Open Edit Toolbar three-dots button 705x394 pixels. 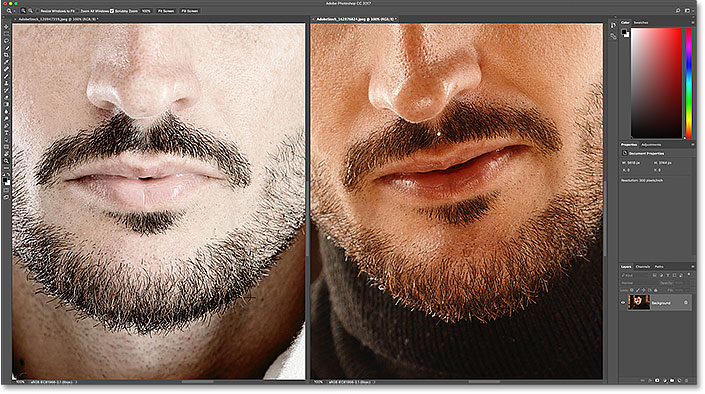[x=6, y=167]
